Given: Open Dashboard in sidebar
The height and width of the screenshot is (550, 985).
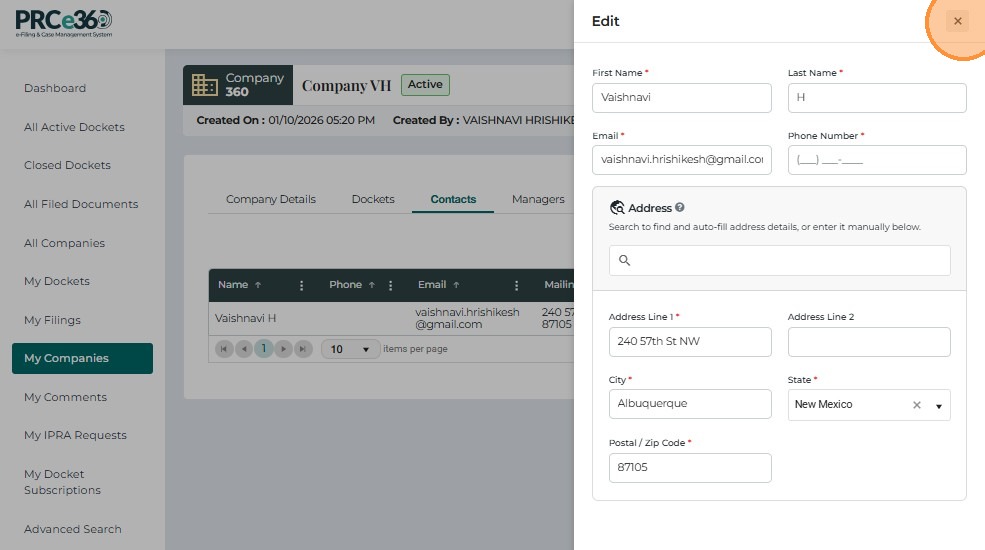Looking at the screenshot, I should (55, 88).
